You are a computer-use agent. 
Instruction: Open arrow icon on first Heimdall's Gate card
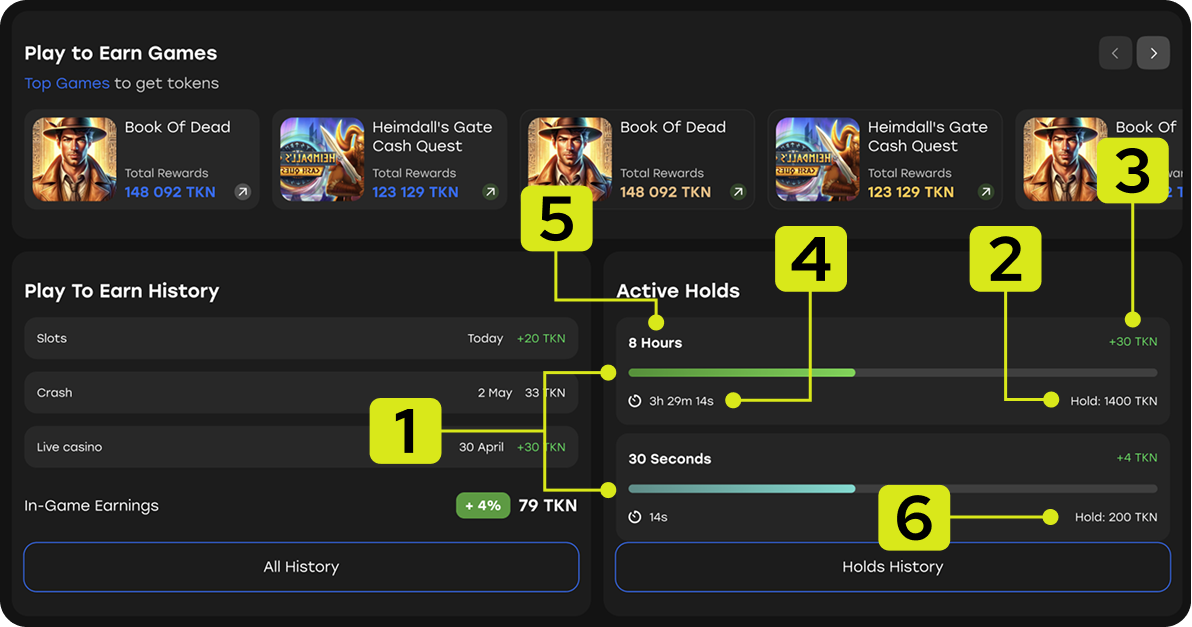click(x=490, y=192)
